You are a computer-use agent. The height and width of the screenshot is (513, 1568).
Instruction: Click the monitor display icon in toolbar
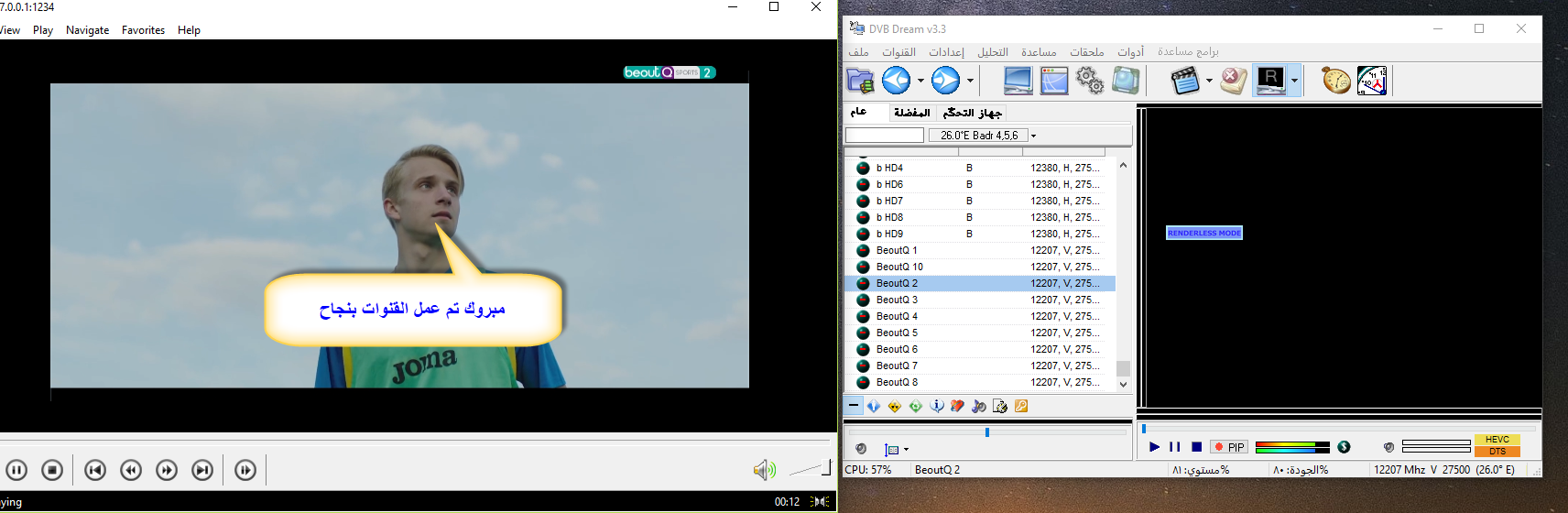[1018, 82]
